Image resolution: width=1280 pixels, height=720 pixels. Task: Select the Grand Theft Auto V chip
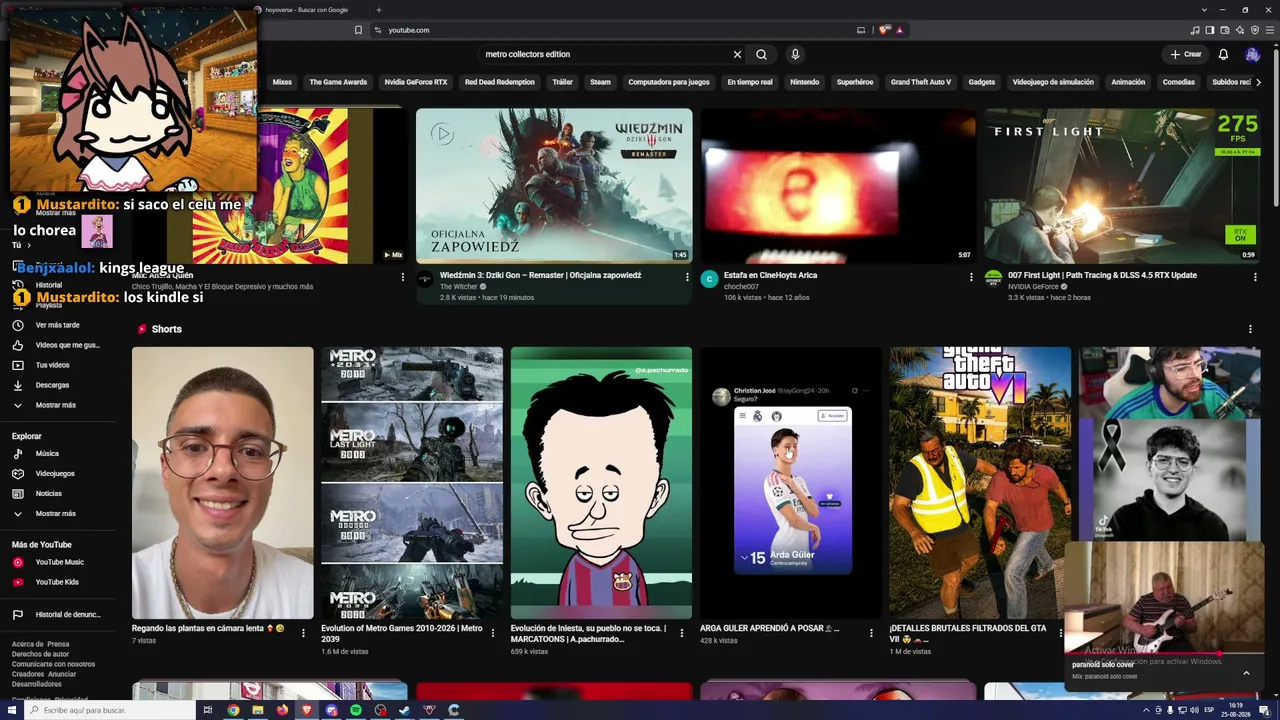tap(921, 82)
